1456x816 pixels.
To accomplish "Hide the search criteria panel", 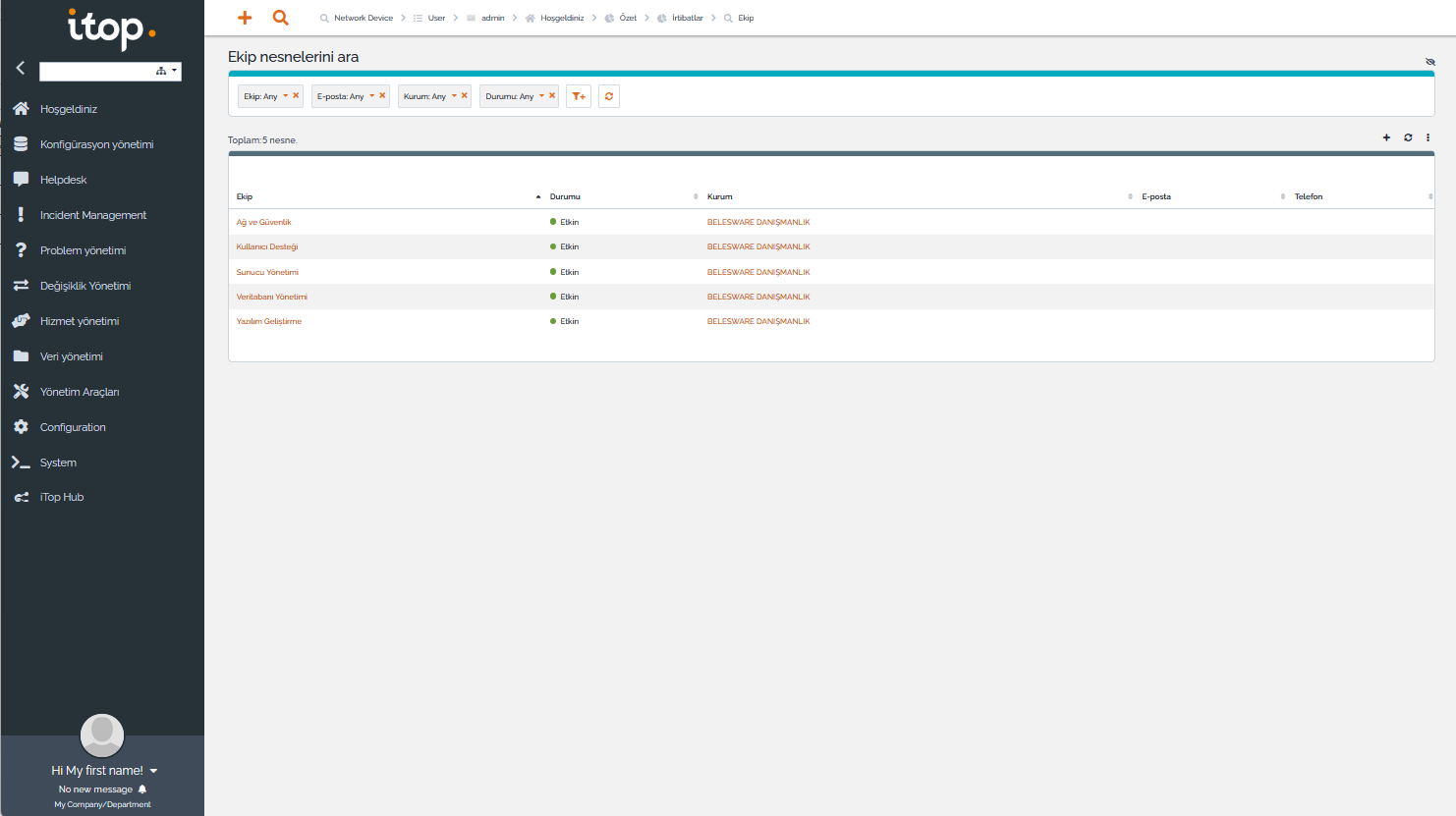I will [1429, 62].
